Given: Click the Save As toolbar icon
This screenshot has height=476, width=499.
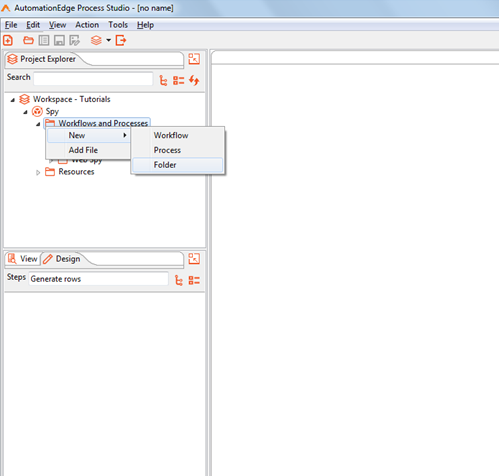Looking at the screenshot, I should (x=75, y=41).
